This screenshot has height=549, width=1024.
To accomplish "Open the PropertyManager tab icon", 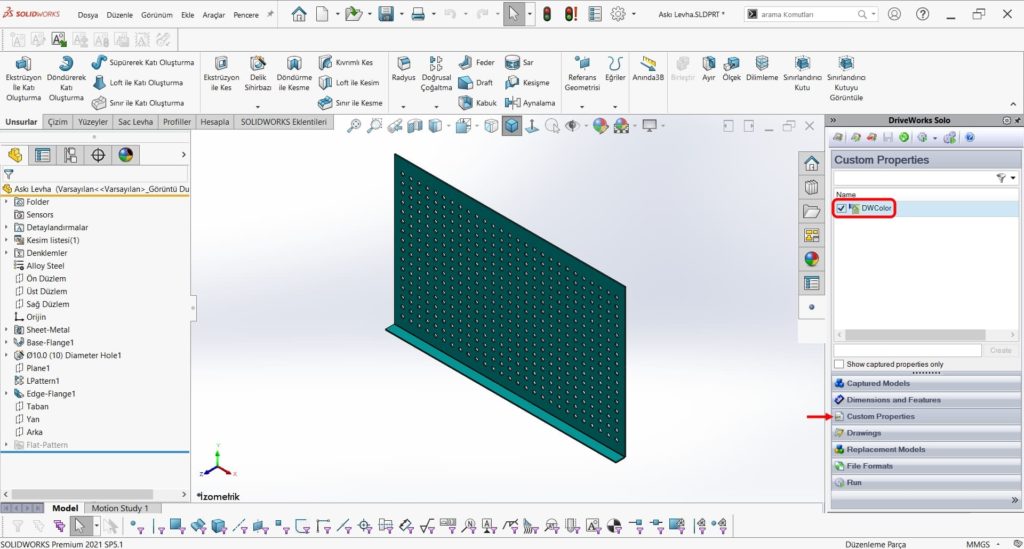I will pyautogui.click(x=42, y=155).
